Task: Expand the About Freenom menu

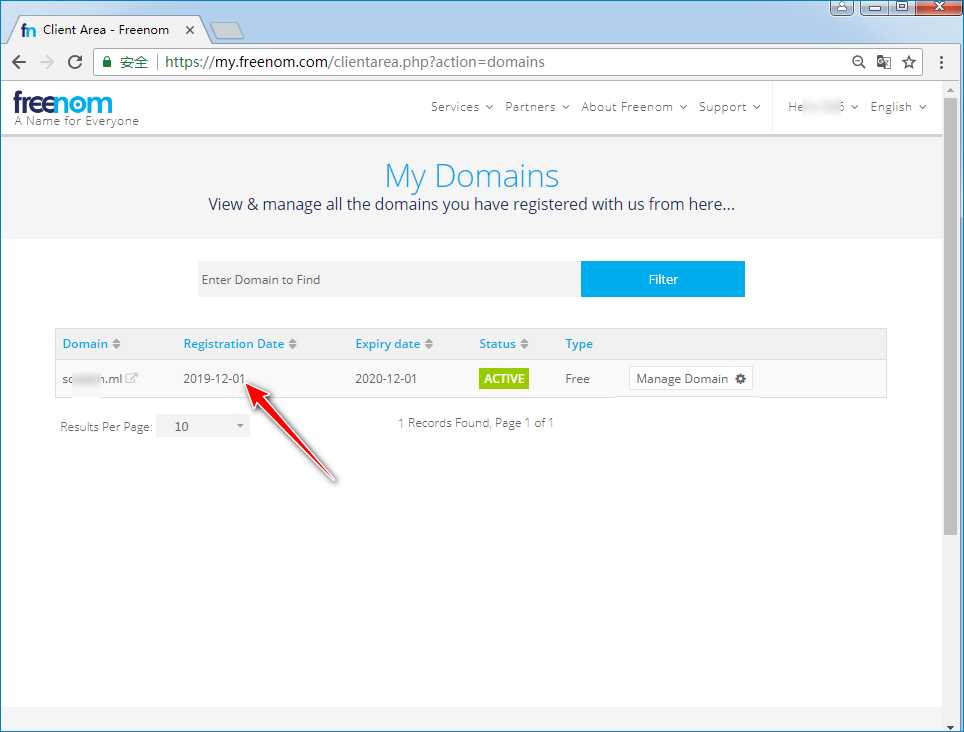Action: click(x=634, y=107)
